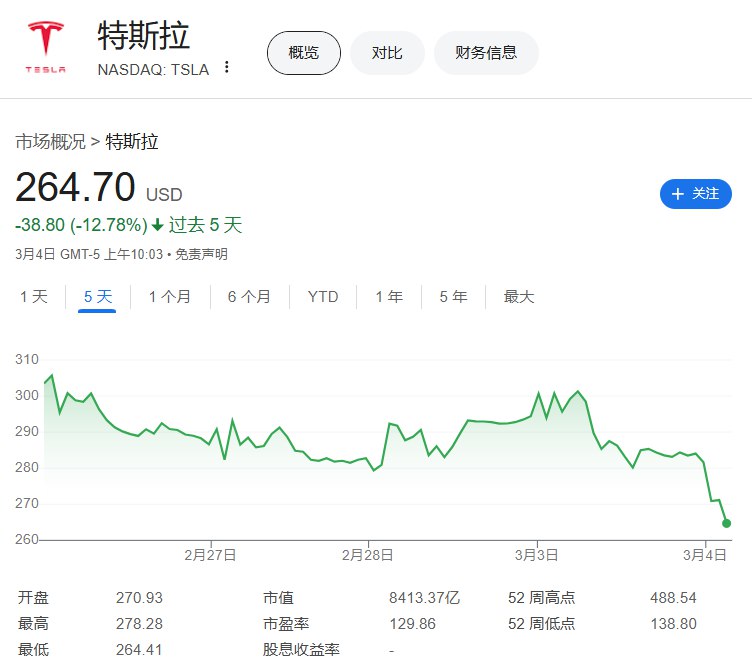This screenshot has height=661, width=752.
Task: Click the 52 周高点 value 488.54
Action: (673, 598)
